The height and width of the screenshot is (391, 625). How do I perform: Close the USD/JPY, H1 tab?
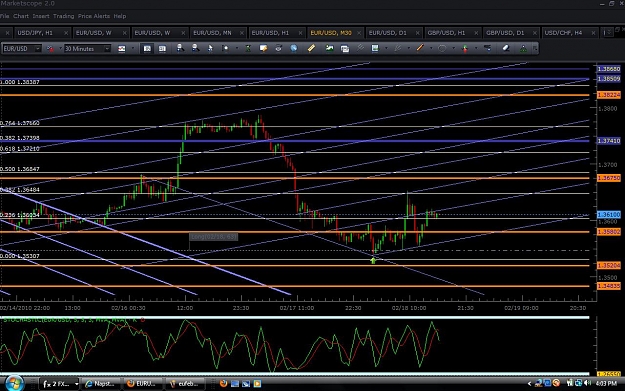point(66,33)
